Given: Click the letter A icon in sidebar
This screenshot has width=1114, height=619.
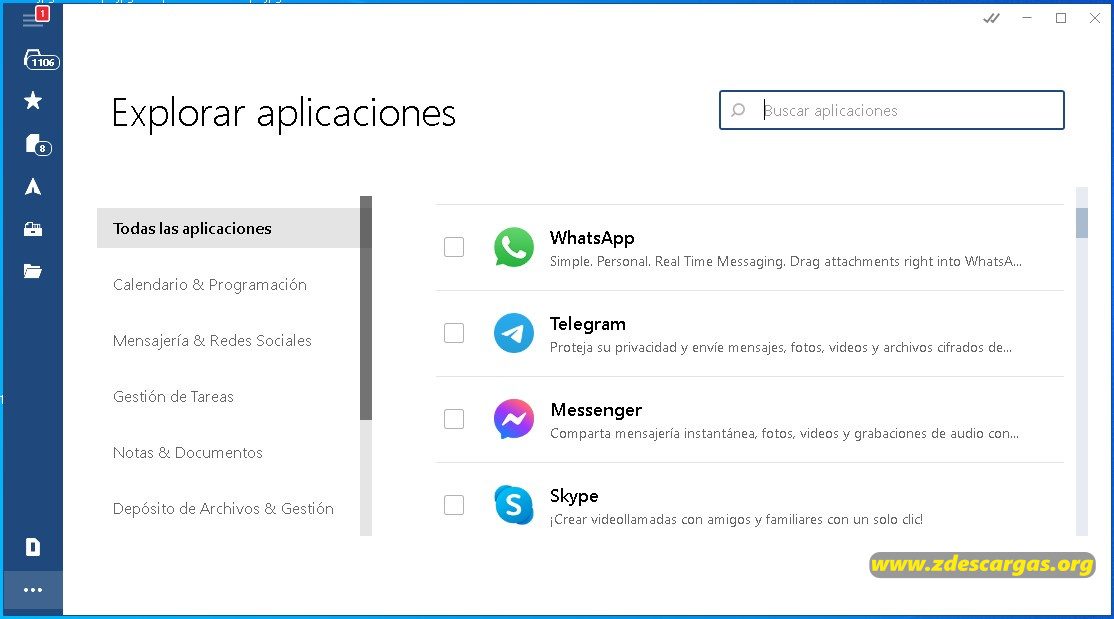Looking at the screenshot, I should click(x=33, y=186).
